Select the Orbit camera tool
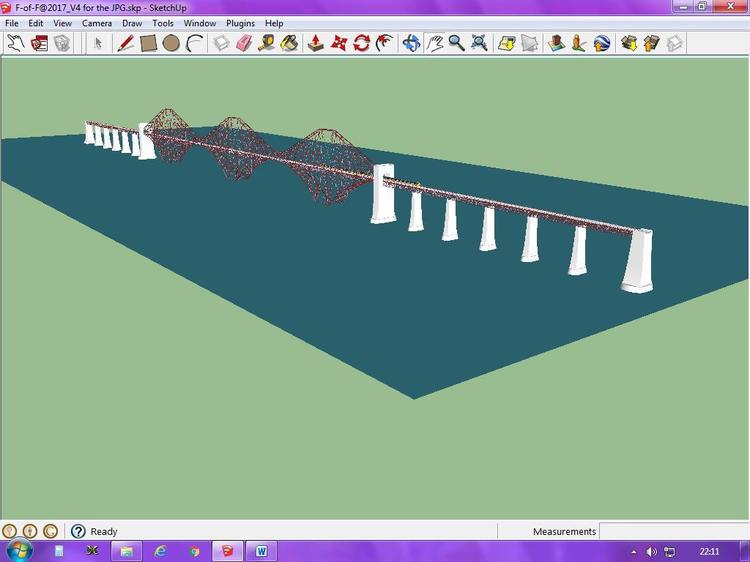The height and width of the screenshot is (562, 750). tap(410, 43)
